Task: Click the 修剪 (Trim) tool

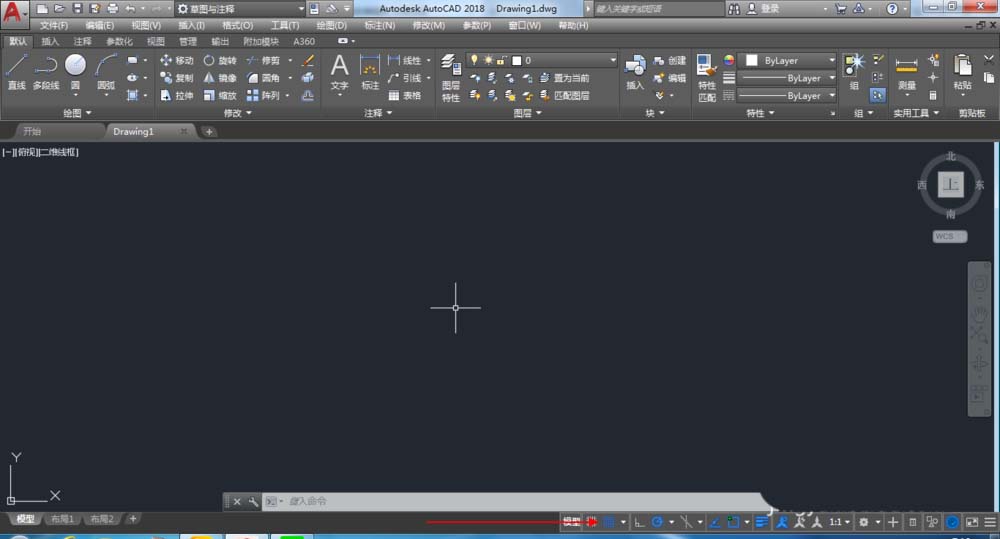Action: click(x=263, y=60)
